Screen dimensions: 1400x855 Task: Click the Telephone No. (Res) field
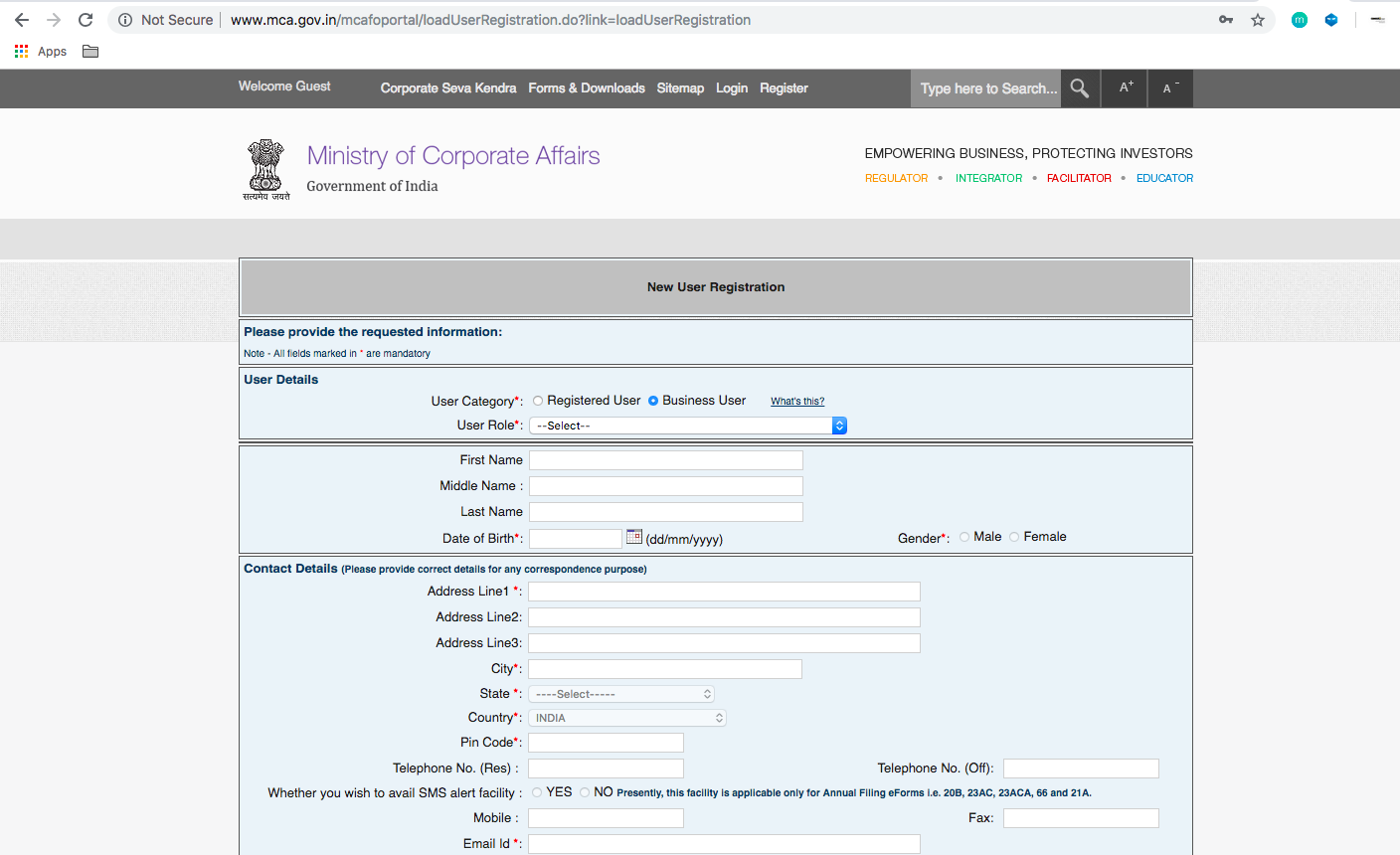point(606,769)
